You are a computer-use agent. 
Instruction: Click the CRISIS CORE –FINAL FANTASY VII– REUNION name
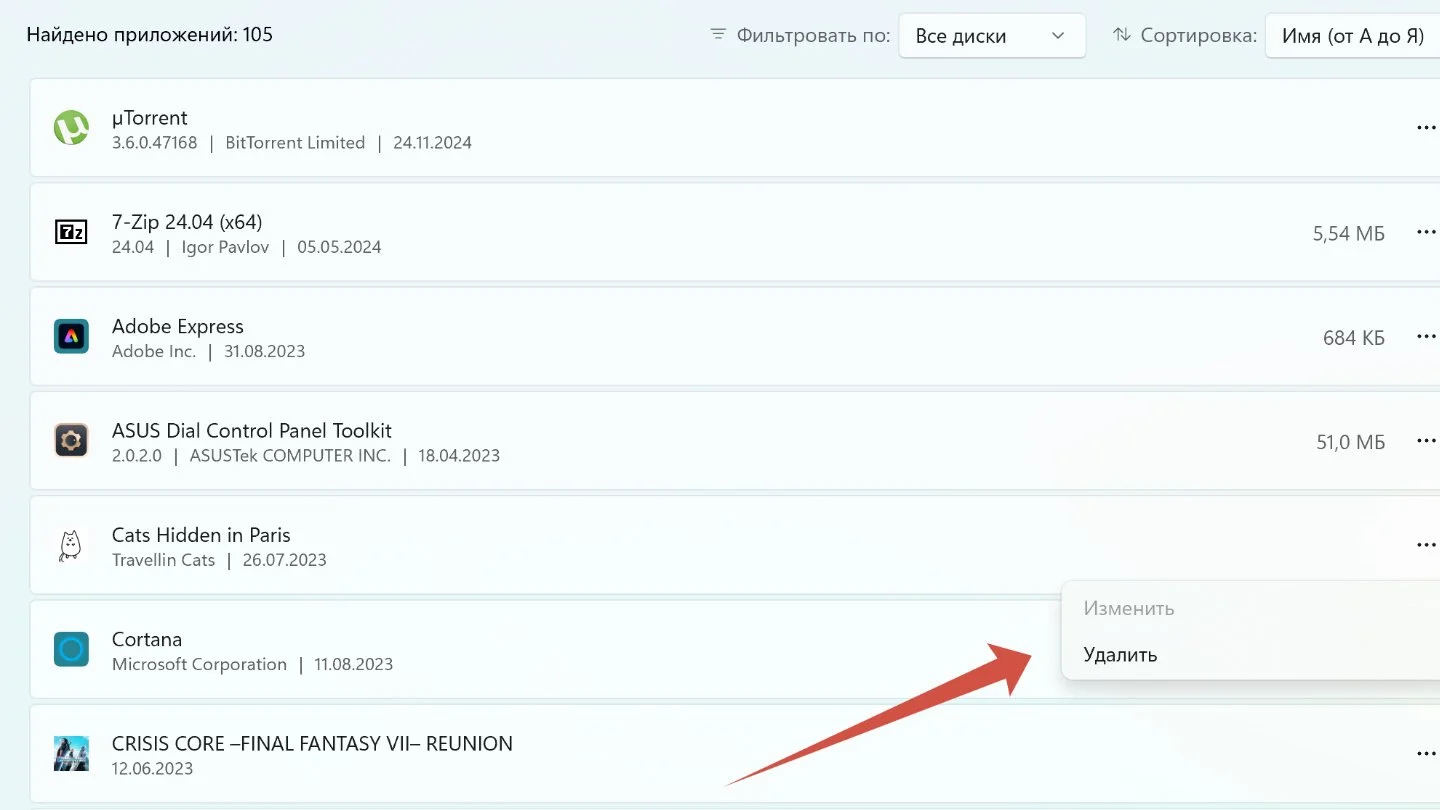click(x=312, y=744)
